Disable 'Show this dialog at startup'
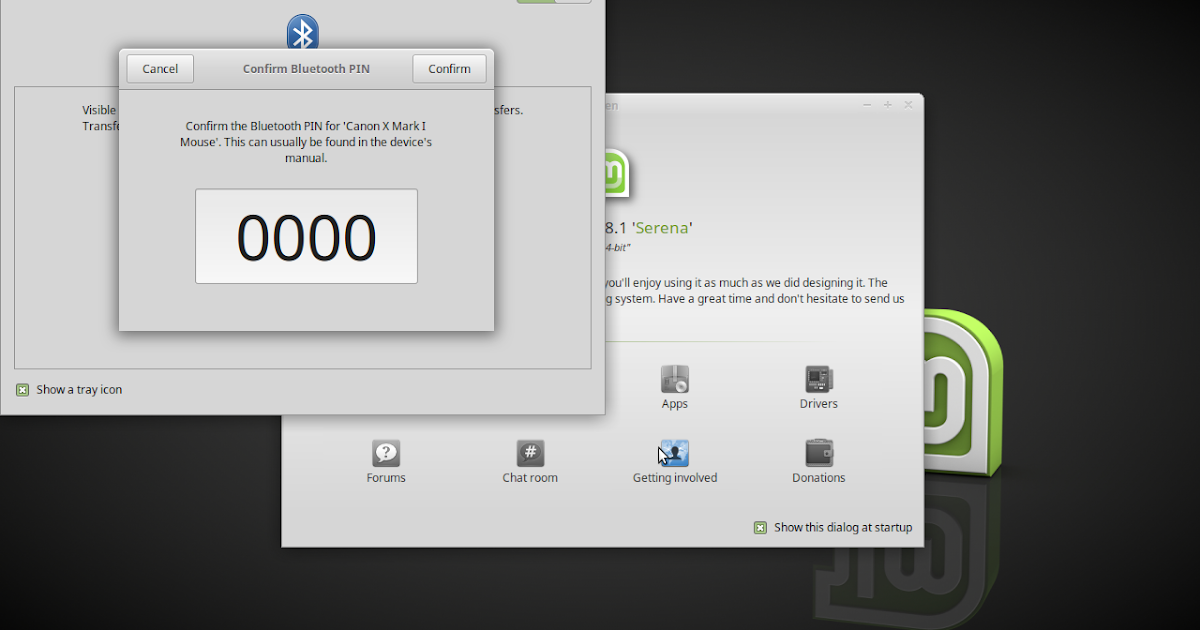Viewport: 1200px width, 630px height. (x=761, y=527)
